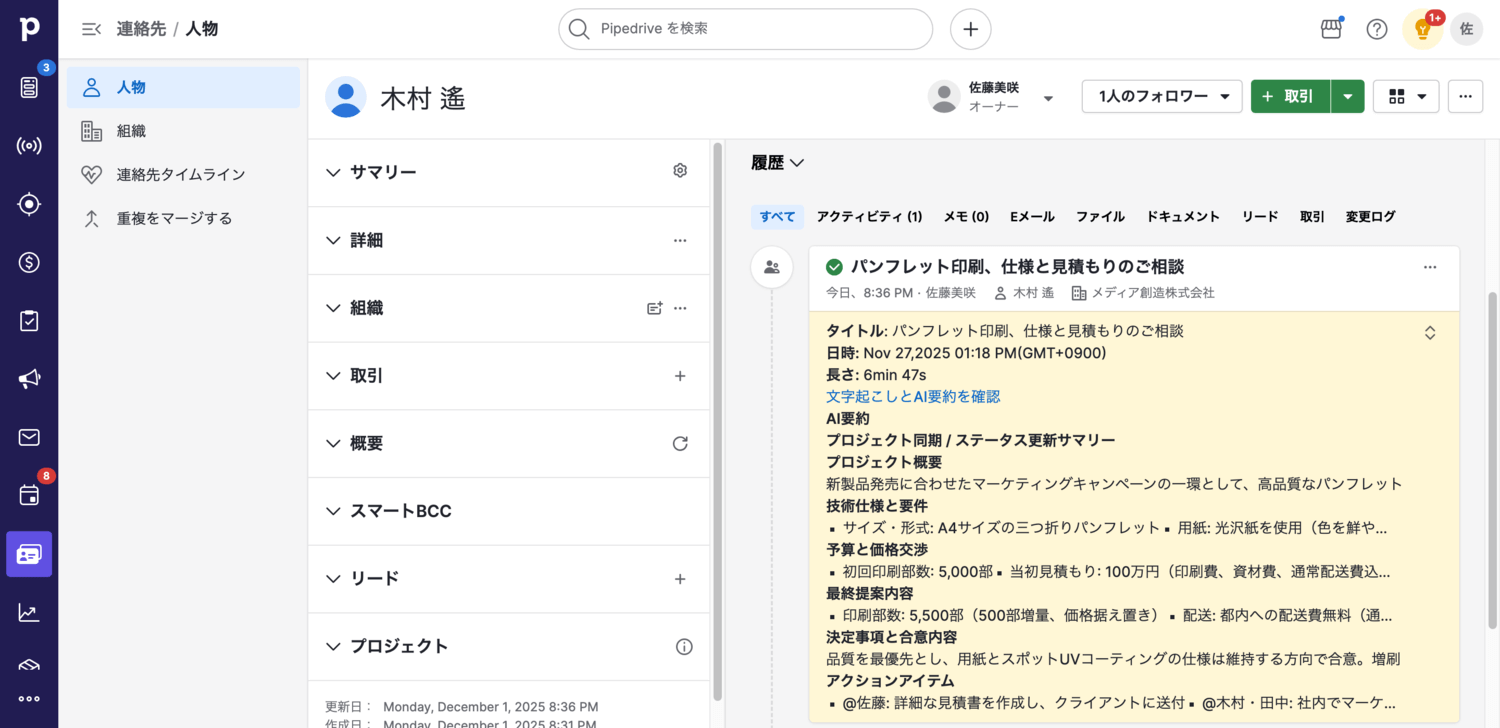Select the ファイル tab
This screenshot has height=728, width=1500.
pyautogui.click(x=1100, y=216)
